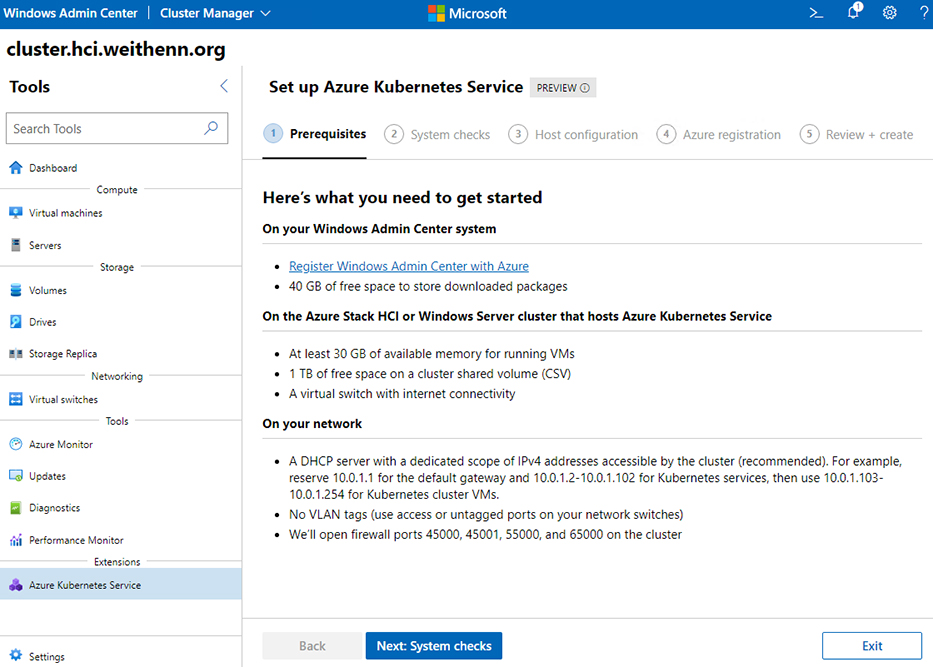Viewport: 933px width, 667px height.
Task: Click 'A virtual switch with internet connectivity' bullet
Action: tap(402, 394)
